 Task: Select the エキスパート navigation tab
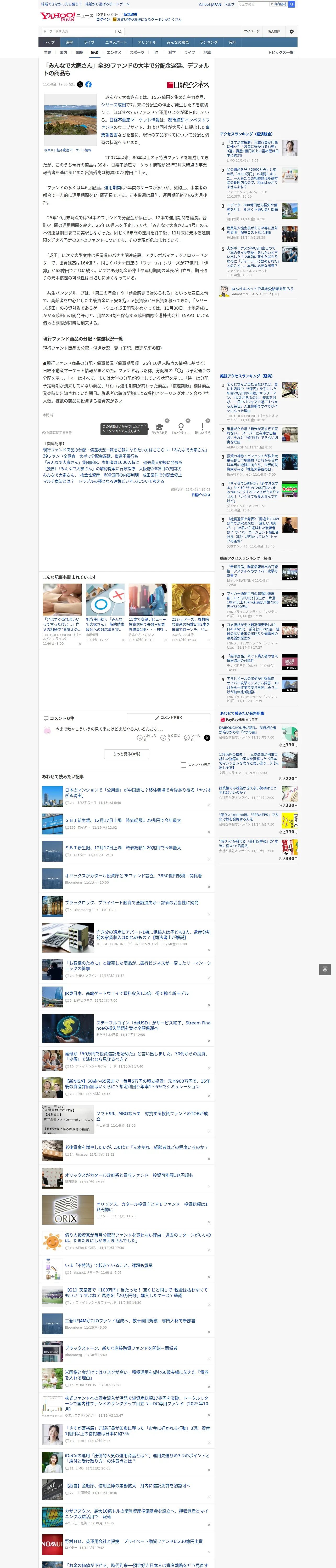(x=116, y=42)
